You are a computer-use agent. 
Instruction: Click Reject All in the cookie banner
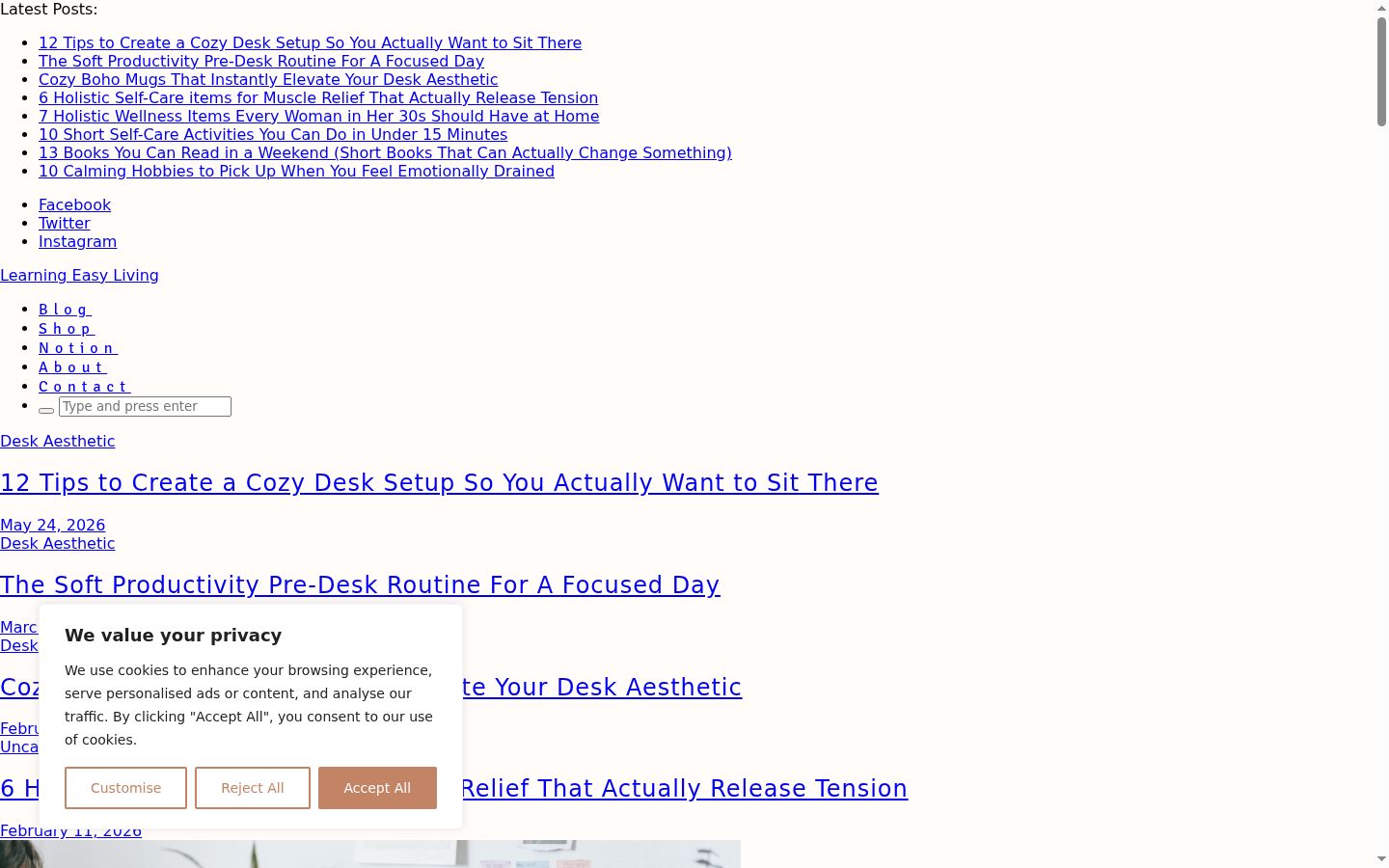[253, 788]
